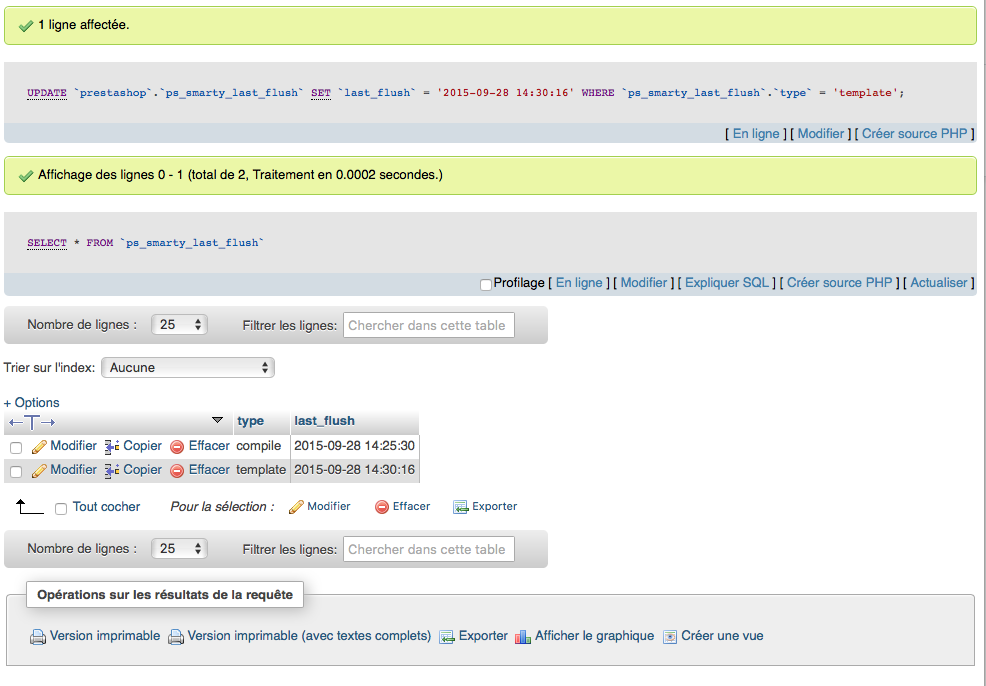Click the 'template' type cell

click(x=261, y=470)
